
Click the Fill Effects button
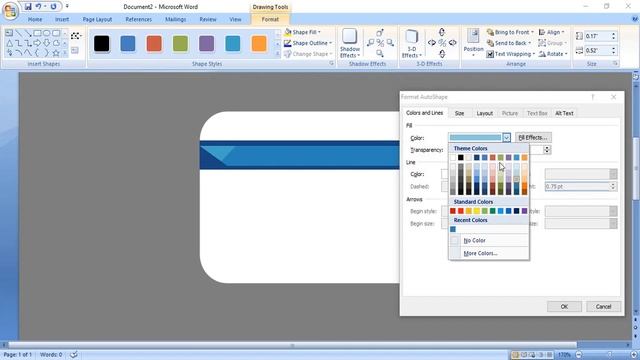point(533,138)
